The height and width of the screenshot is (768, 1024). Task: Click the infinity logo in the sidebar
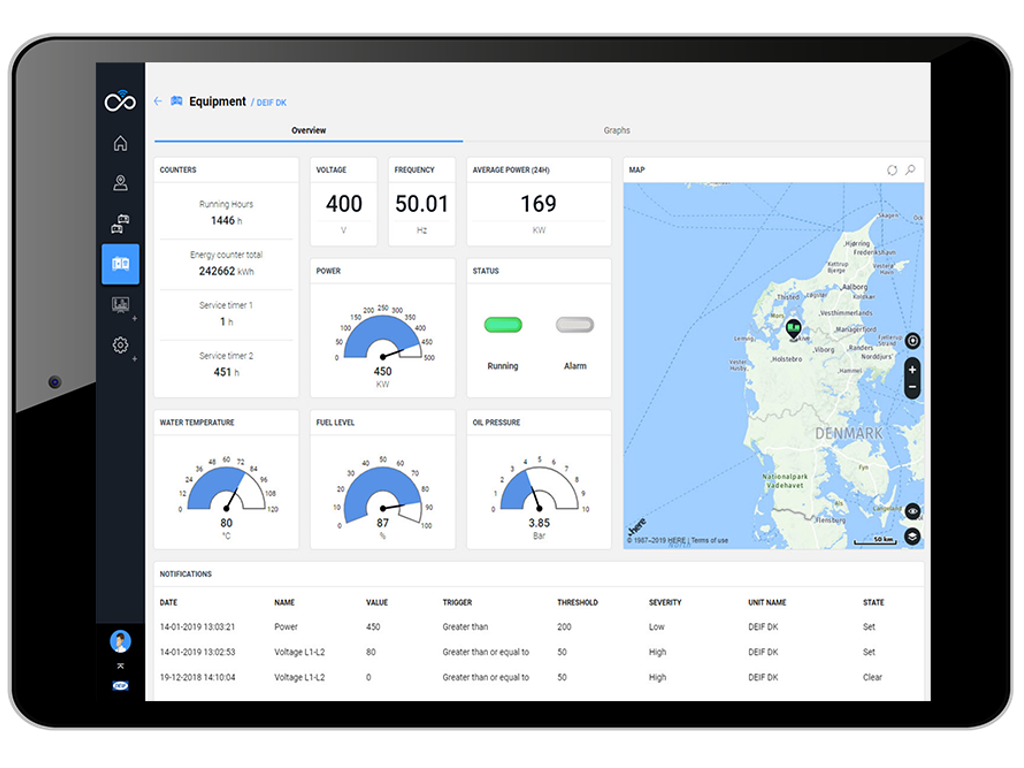[120, 101]
